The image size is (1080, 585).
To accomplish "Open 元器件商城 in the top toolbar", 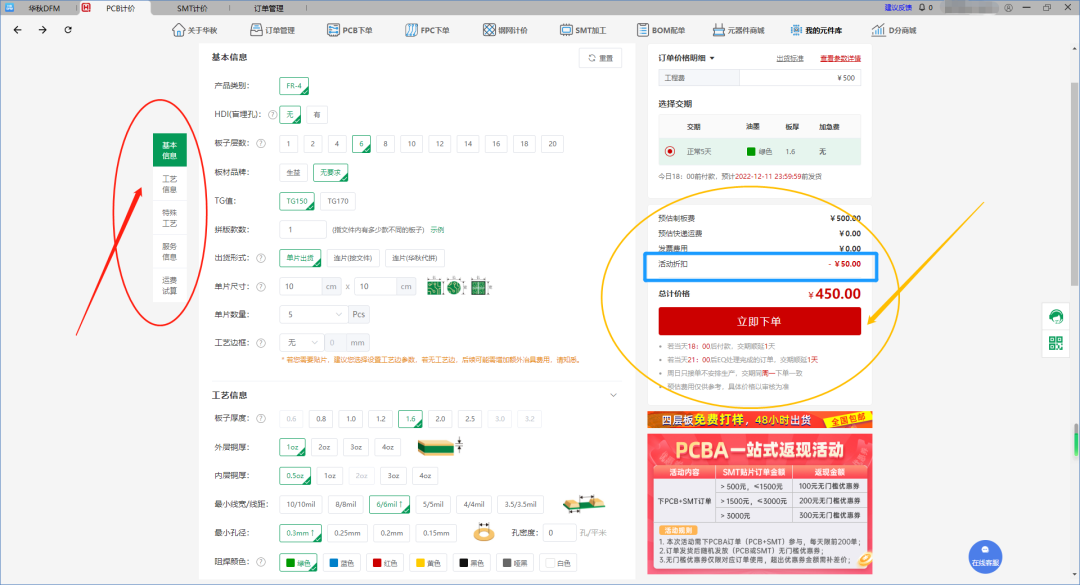I will click(x=738, y=30).
